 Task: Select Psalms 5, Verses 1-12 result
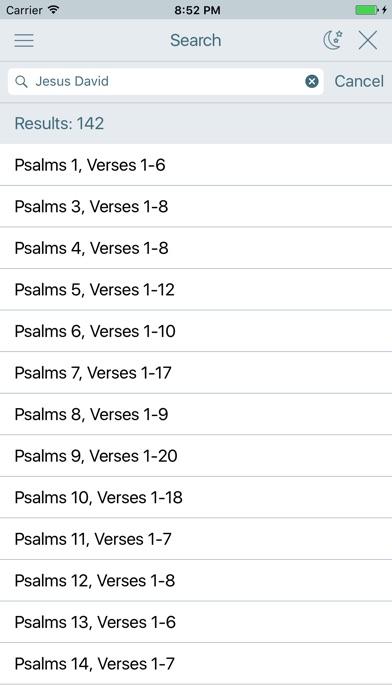(x=196, y=289)
